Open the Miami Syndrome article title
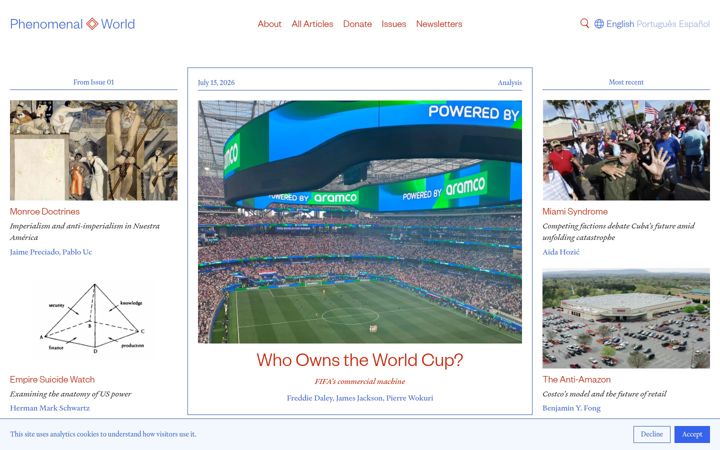Viewport: 720px width, 450px height. click(575, 212)
